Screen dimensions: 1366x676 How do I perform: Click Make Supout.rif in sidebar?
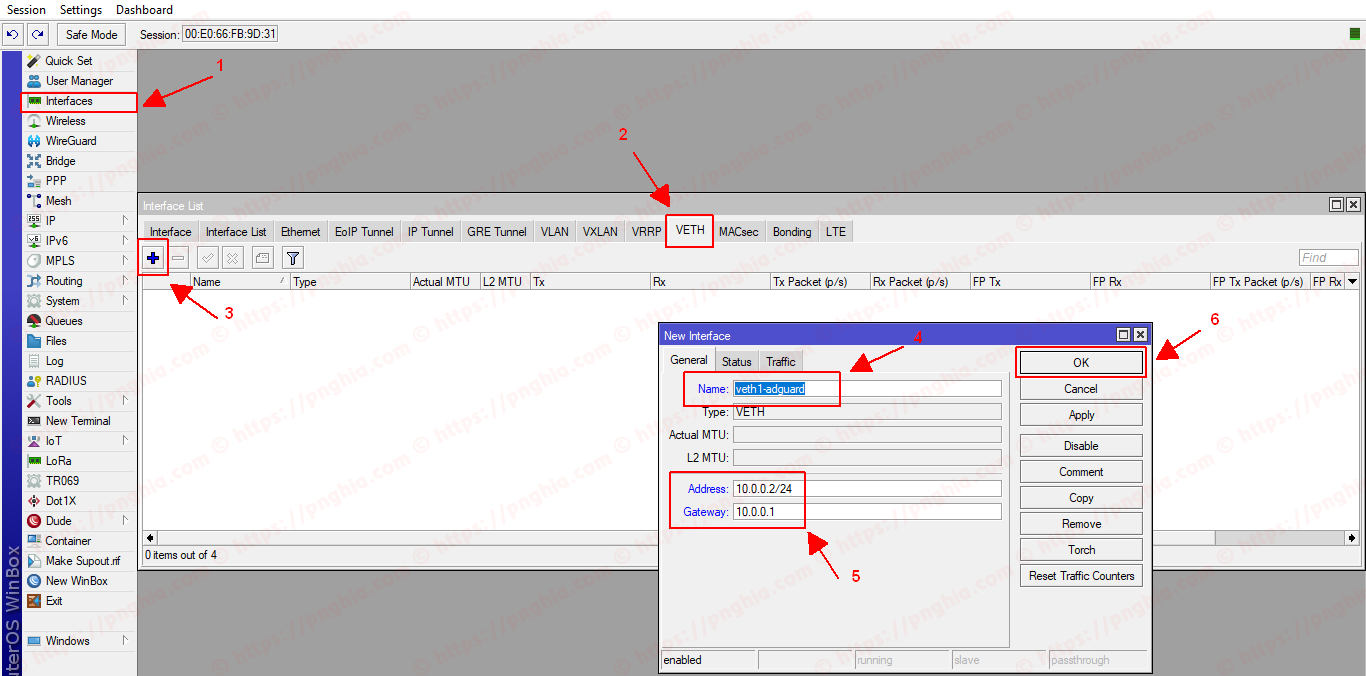[82, 561]
